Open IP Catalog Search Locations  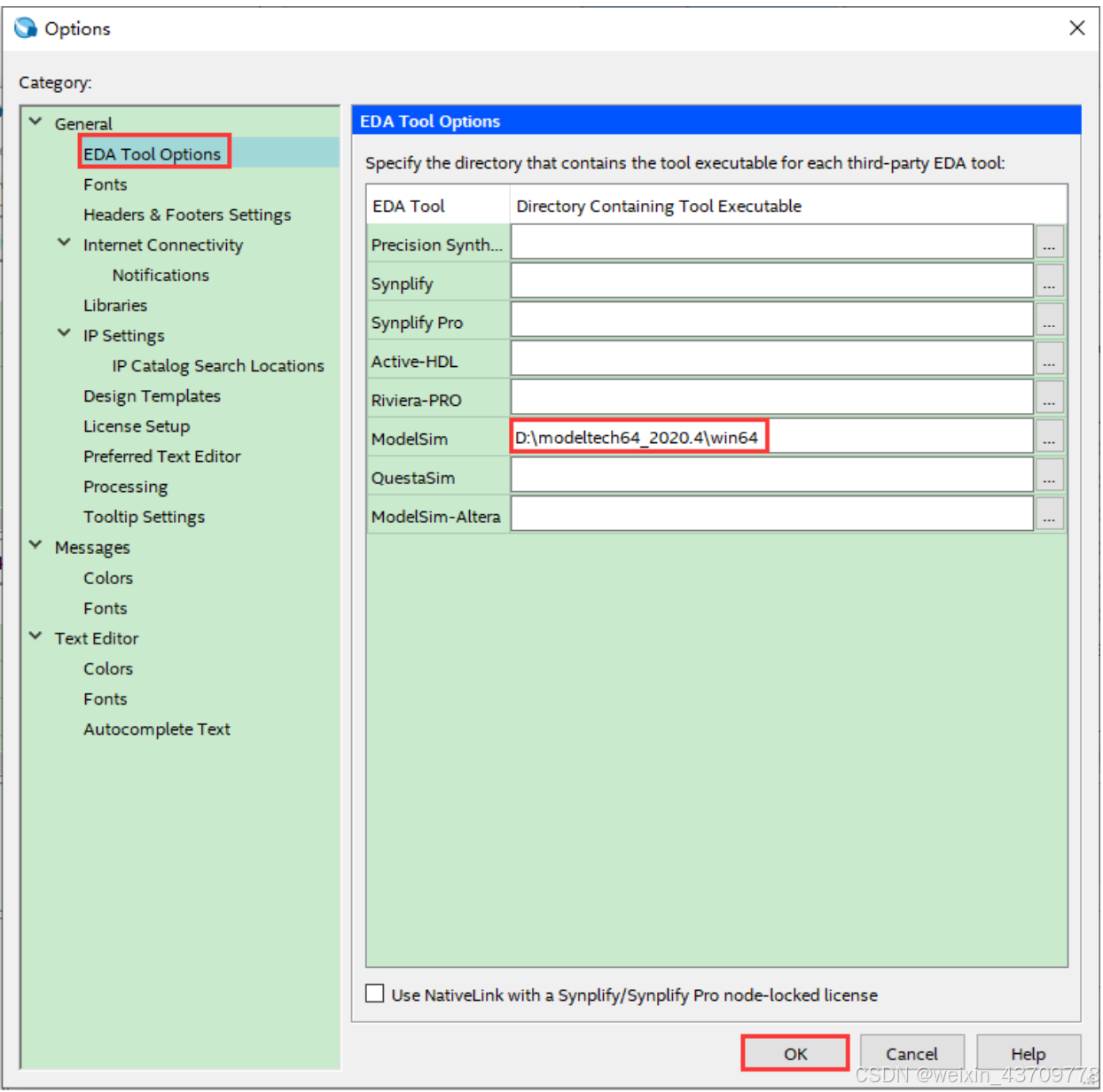(x=218, y=366)
